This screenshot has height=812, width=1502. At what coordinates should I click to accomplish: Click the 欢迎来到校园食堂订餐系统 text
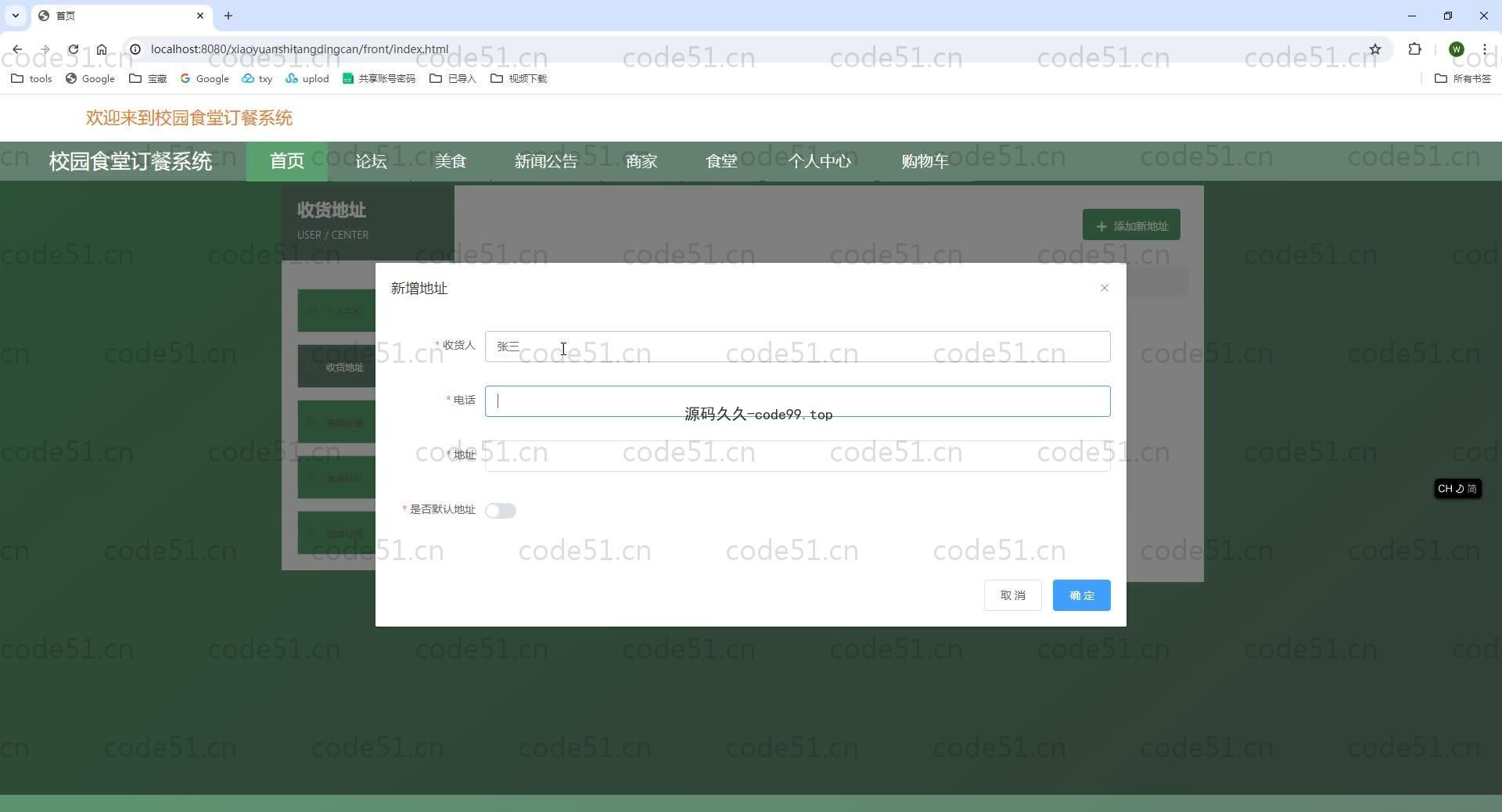coord(189,118)
